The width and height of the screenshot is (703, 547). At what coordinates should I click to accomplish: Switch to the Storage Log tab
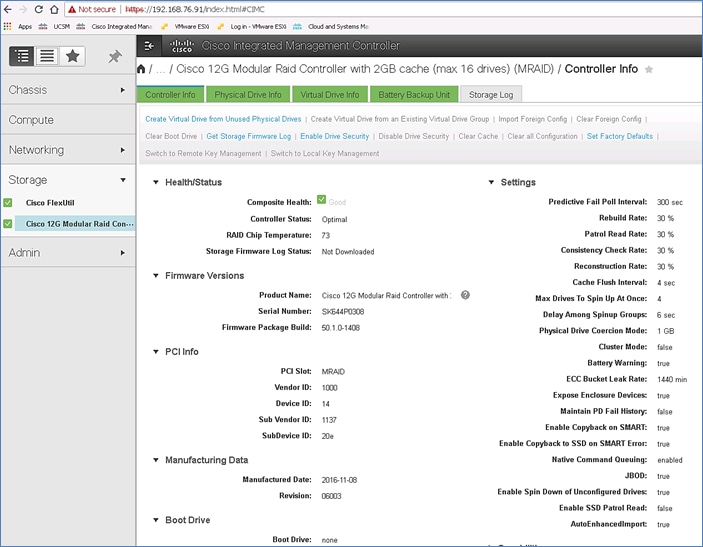click(491, 95)
